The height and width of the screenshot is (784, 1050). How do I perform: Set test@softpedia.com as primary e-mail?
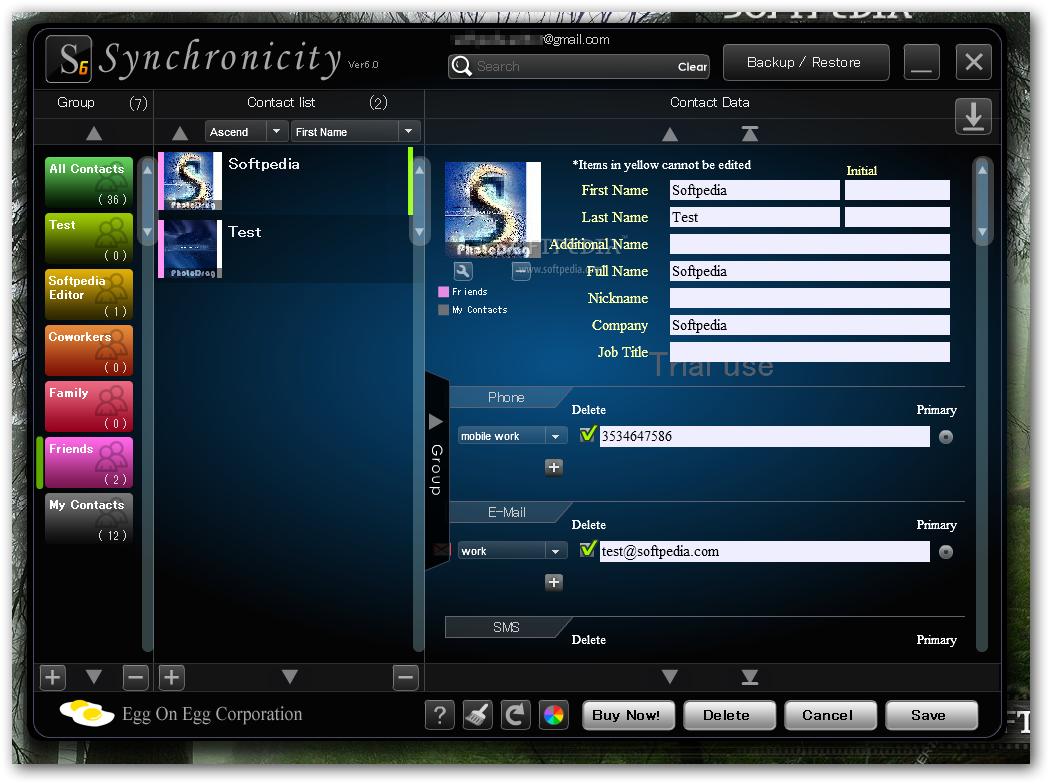point(946,552)
